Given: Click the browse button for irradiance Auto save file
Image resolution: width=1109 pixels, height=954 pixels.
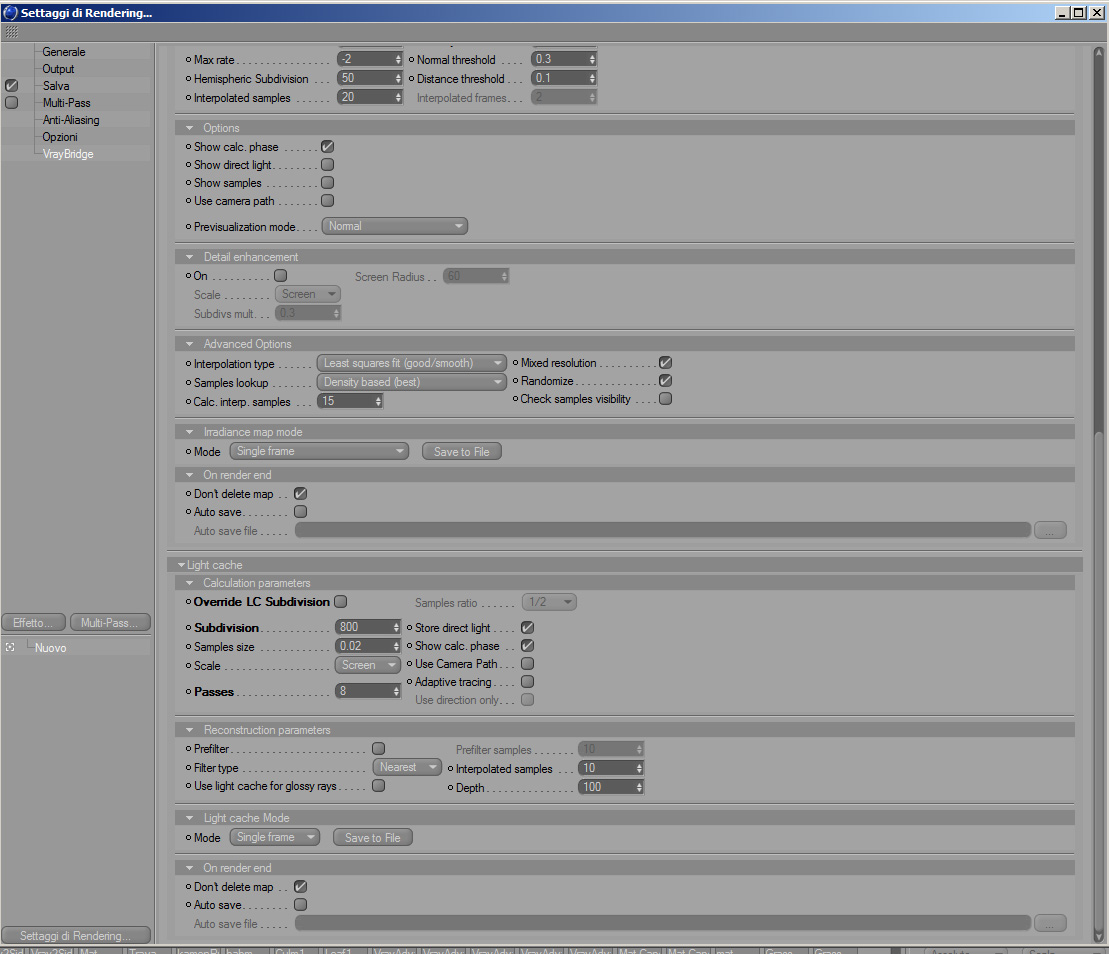Looking at the screenshot, I should click(1050, 530).
